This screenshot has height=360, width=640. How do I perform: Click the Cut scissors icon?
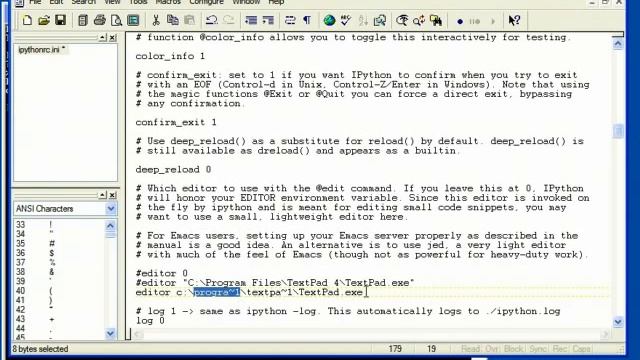[x=156, y=20]
